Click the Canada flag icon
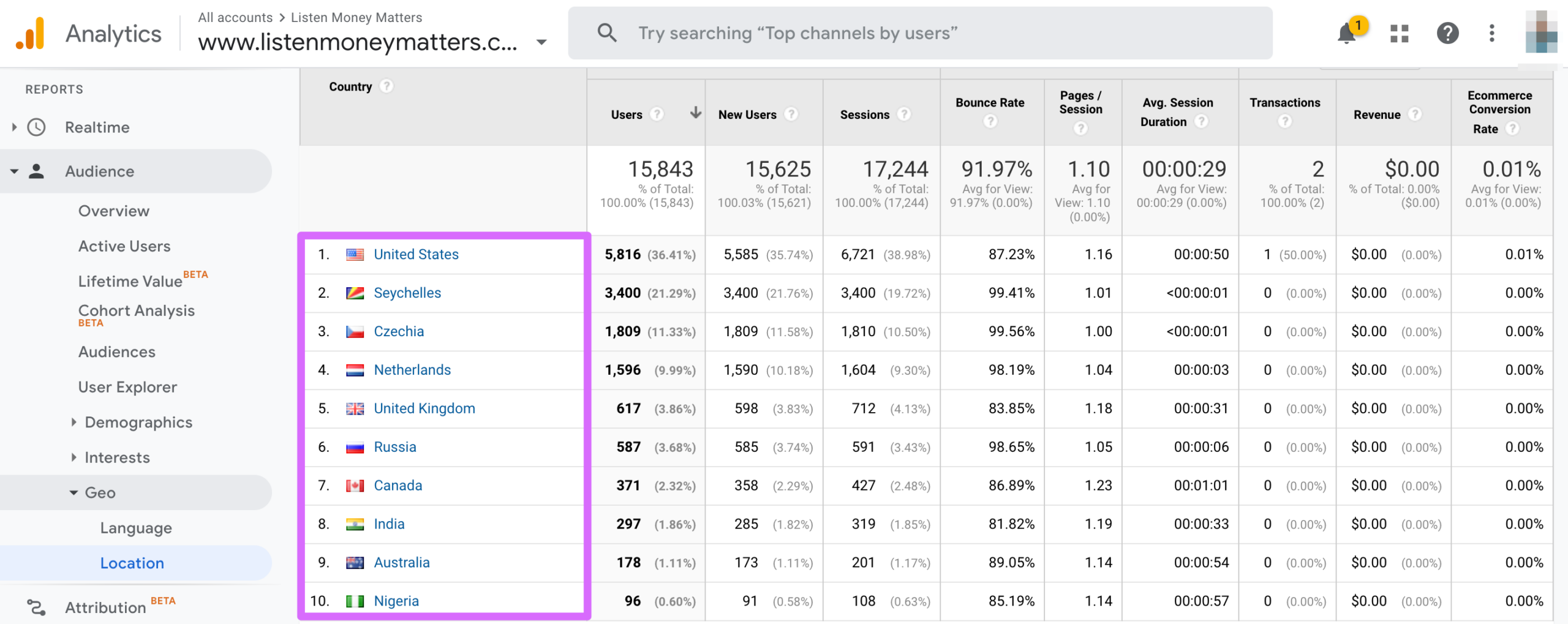Image resolution: width=1568 pixels, height=624 pixels. coord(355,486)
